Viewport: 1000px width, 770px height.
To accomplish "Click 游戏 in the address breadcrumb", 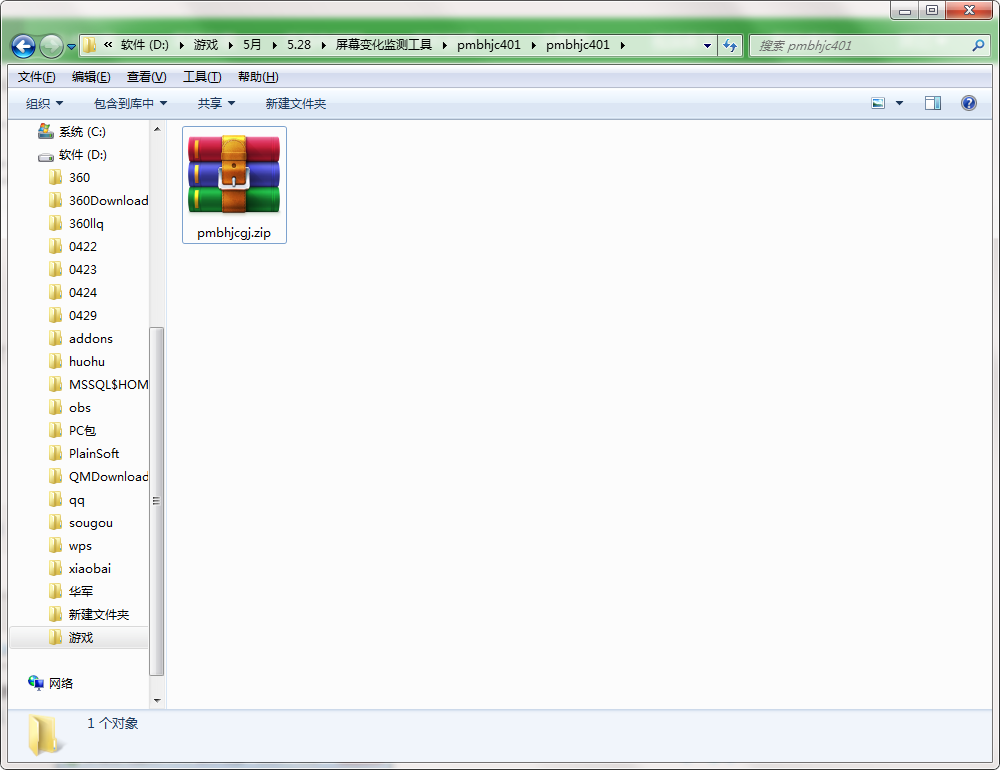I will pyautogui.click(x=206, y=45).
